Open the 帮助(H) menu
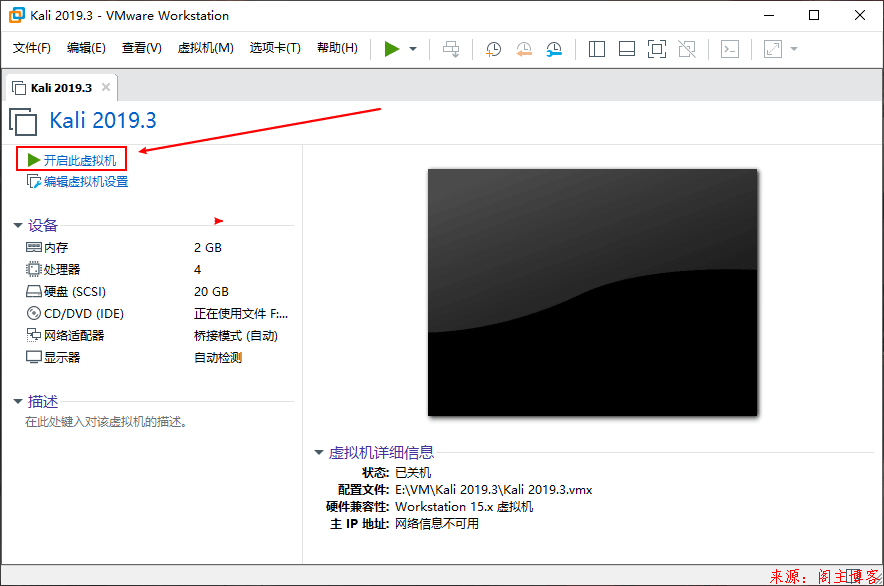884x586 pixels. pos(337,48)
